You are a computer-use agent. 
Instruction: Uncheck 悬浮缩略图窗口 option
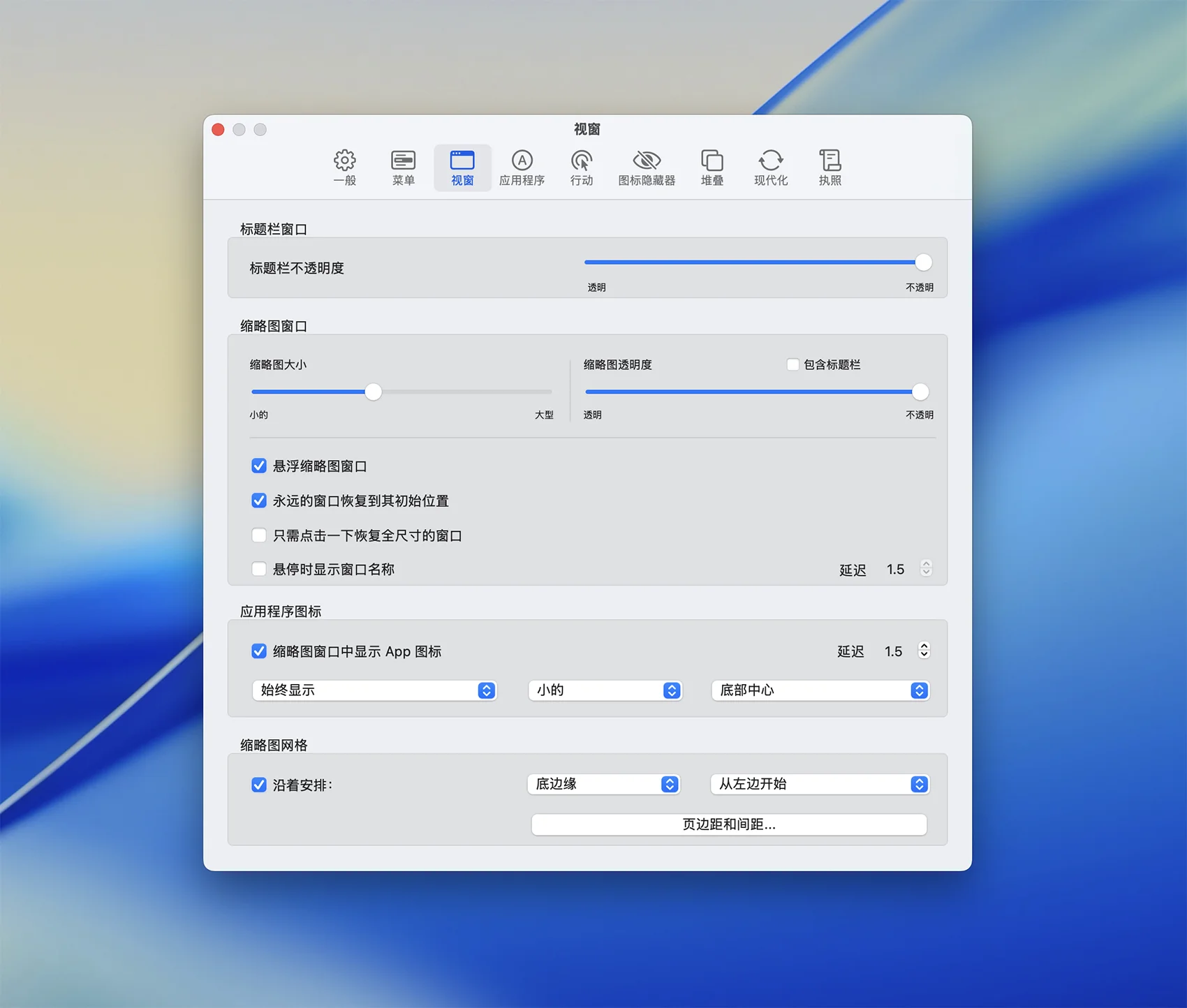coord(259,466)
